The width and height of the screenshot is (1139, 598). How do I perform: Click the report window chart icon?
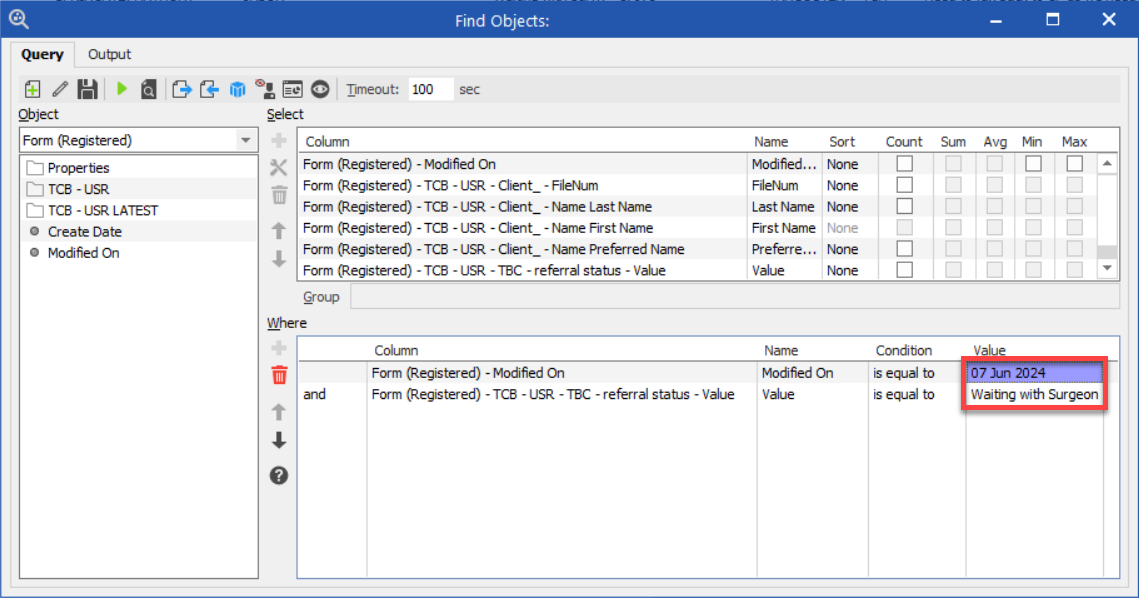(x=293, y=89)
